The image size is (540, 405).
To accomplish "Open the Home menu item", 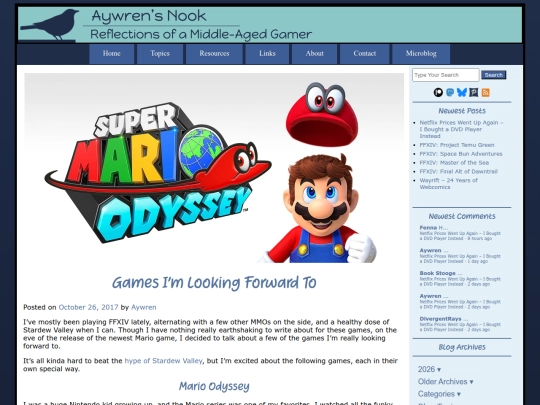I will coord(112,54).
